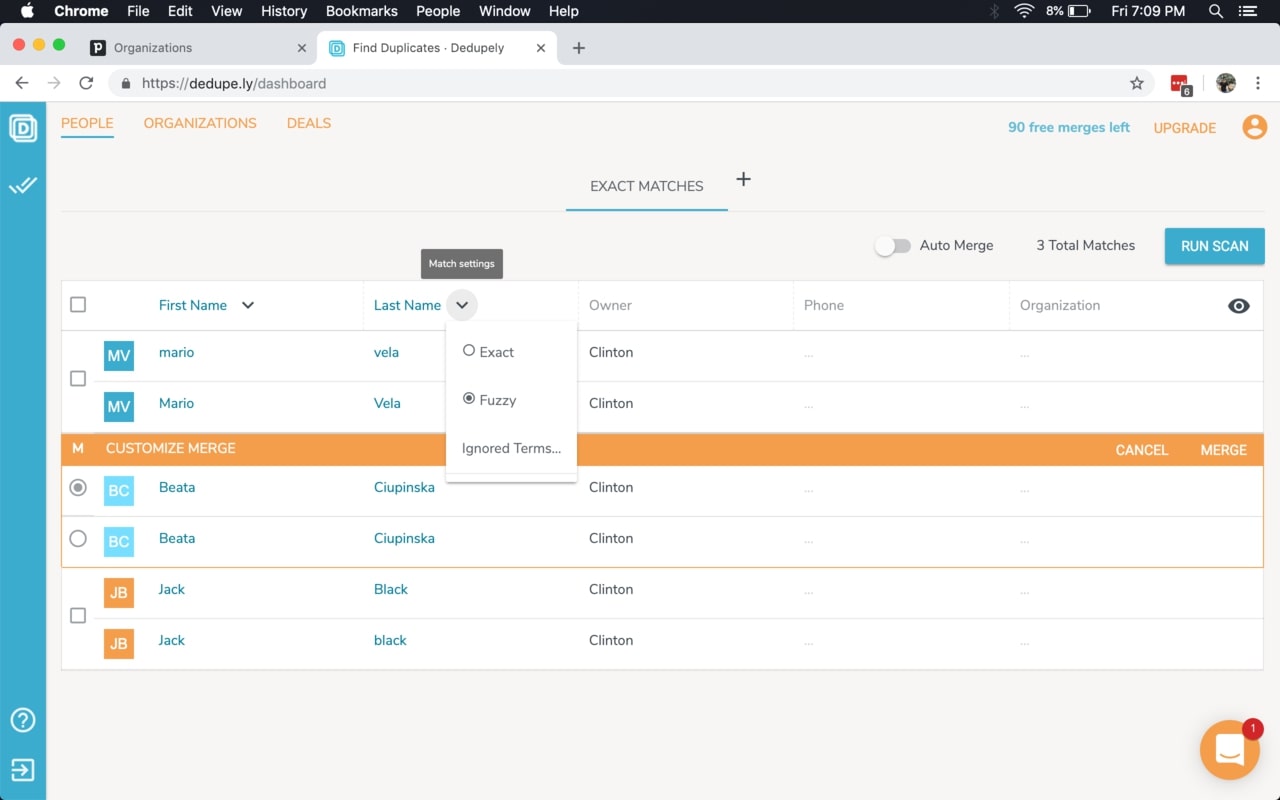Click MERGE in customize merge bar

pos(1224,450)
